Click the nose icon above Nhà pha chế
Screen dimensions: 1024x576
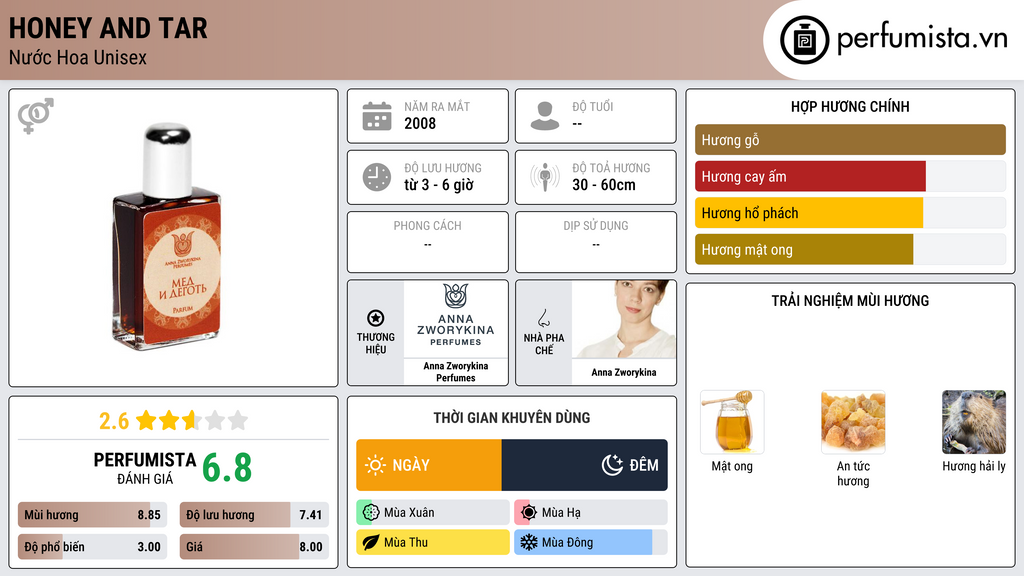click(543, 318)
